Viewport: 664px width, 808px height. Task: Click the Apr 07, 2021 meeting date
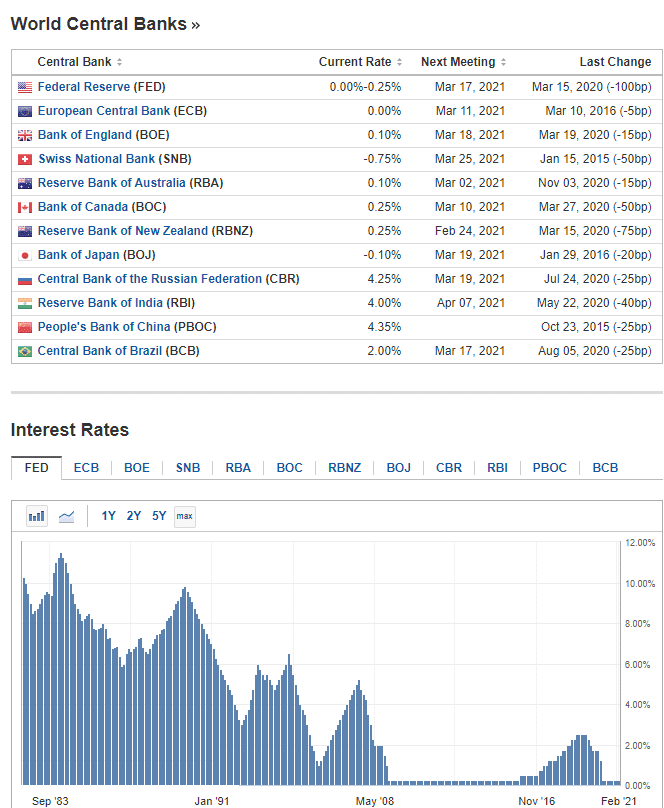click(x=471, y=303)
